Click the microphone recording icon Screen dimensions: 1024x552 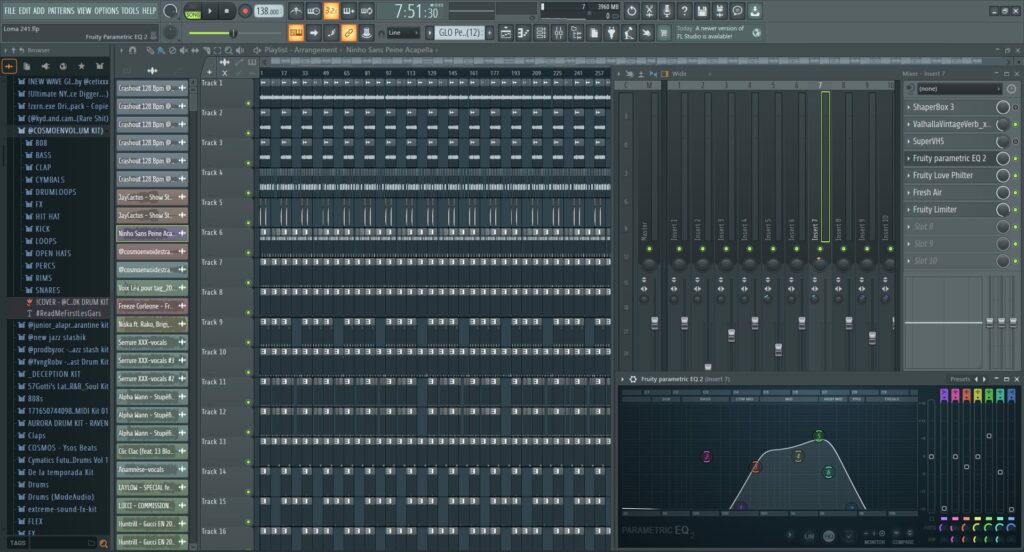coord(667,11)
